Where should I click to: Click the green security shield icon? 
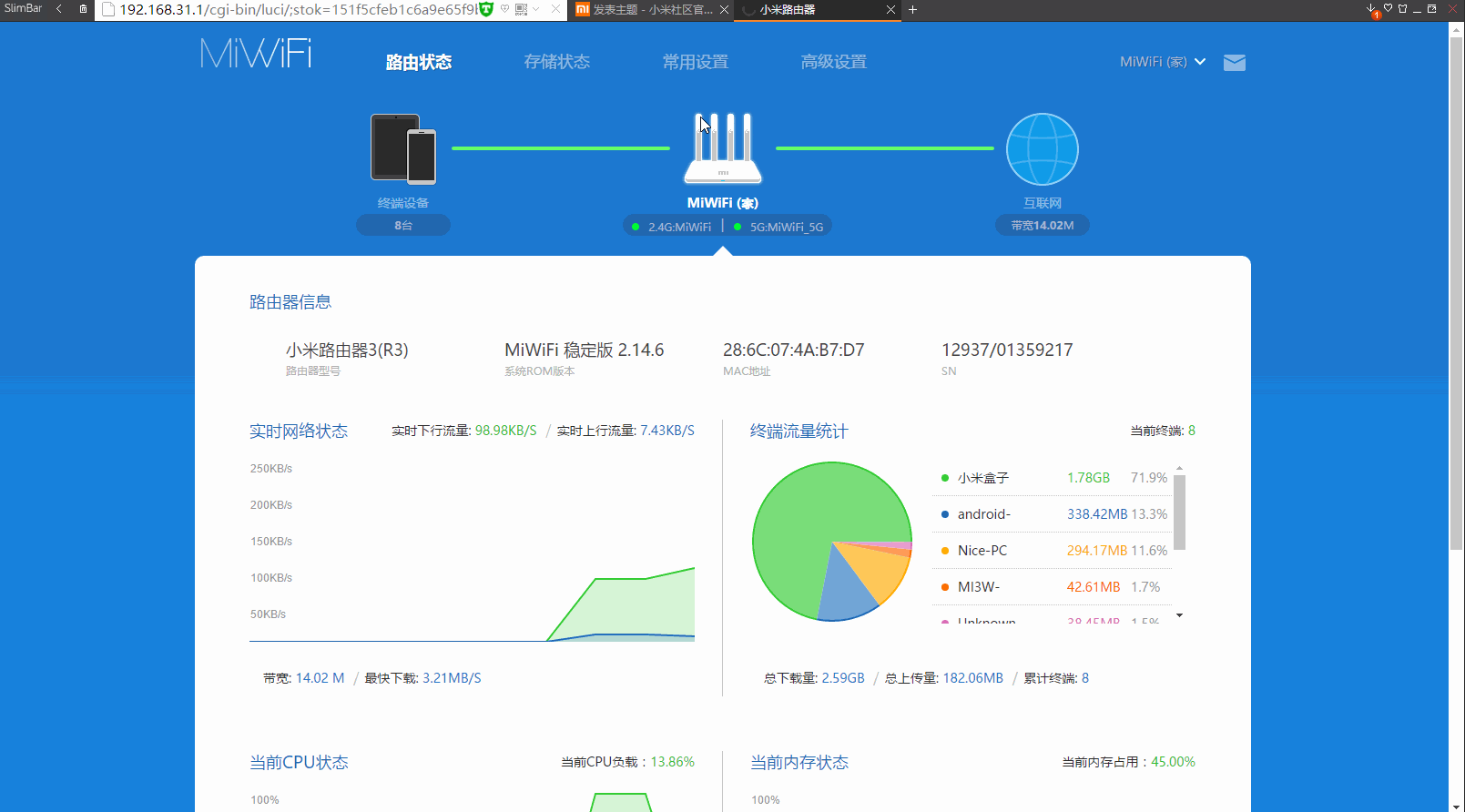486,9
